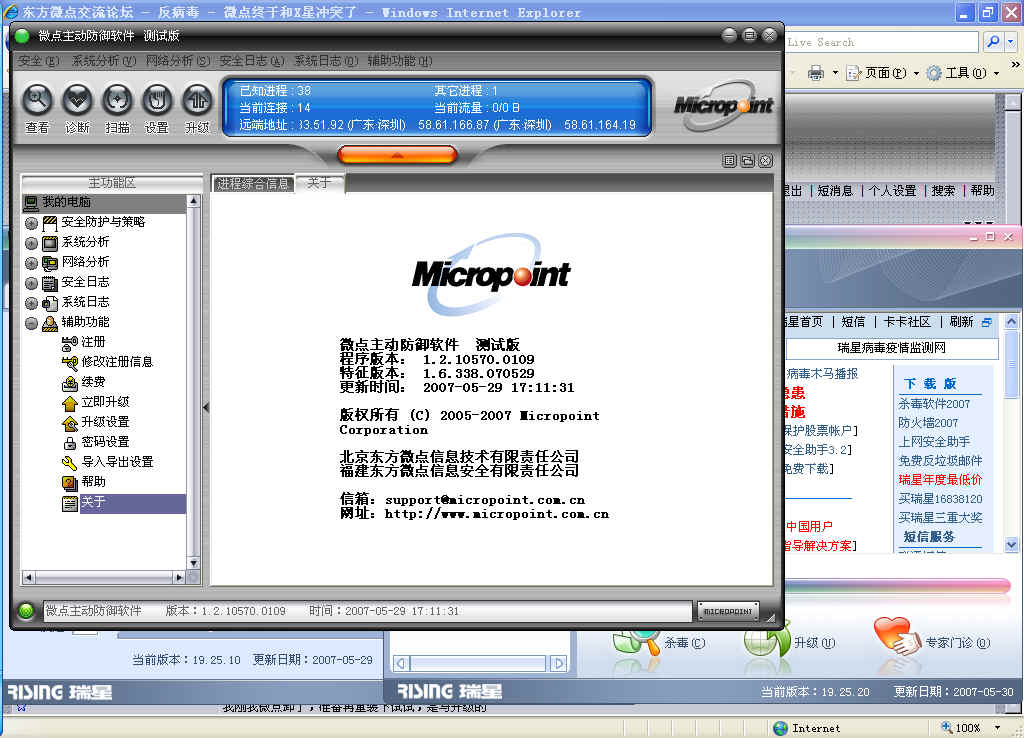Select the highlighted 关于 tree entry
The image size is (1024, 738).
coord(123,502)
